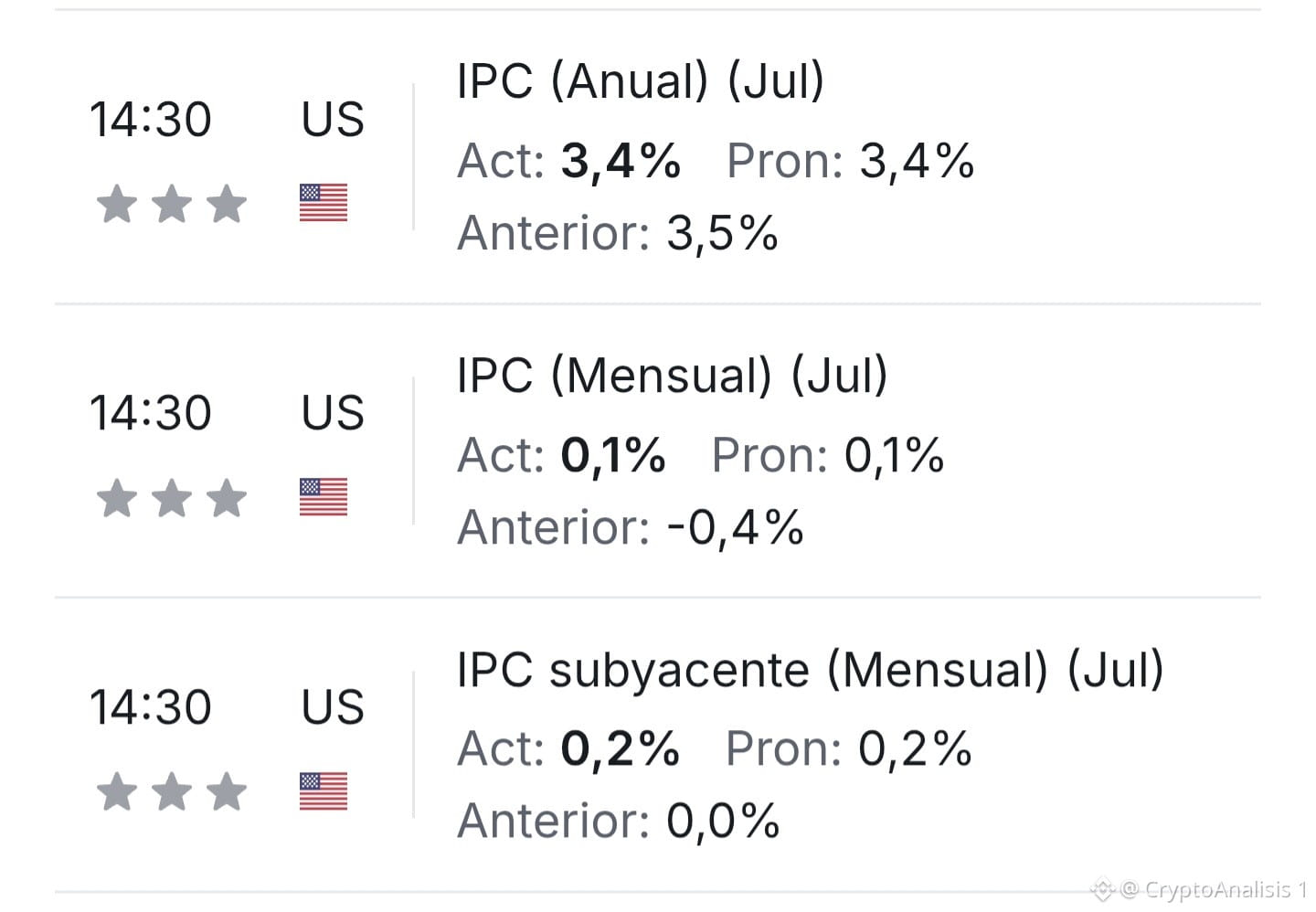Select the actual value 3,4% for IPC Anual
1316x912 pixels.
tap(621, 161)
